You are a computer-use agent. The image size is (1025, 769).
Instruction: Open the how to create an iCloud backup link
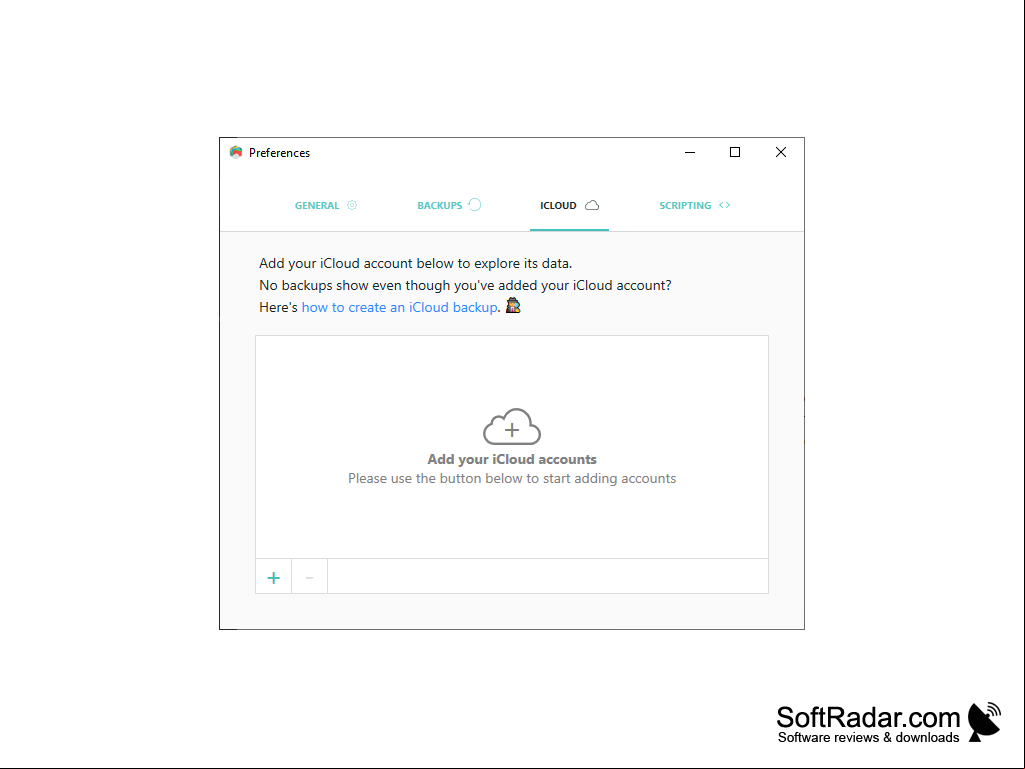[x=399, y=307]
